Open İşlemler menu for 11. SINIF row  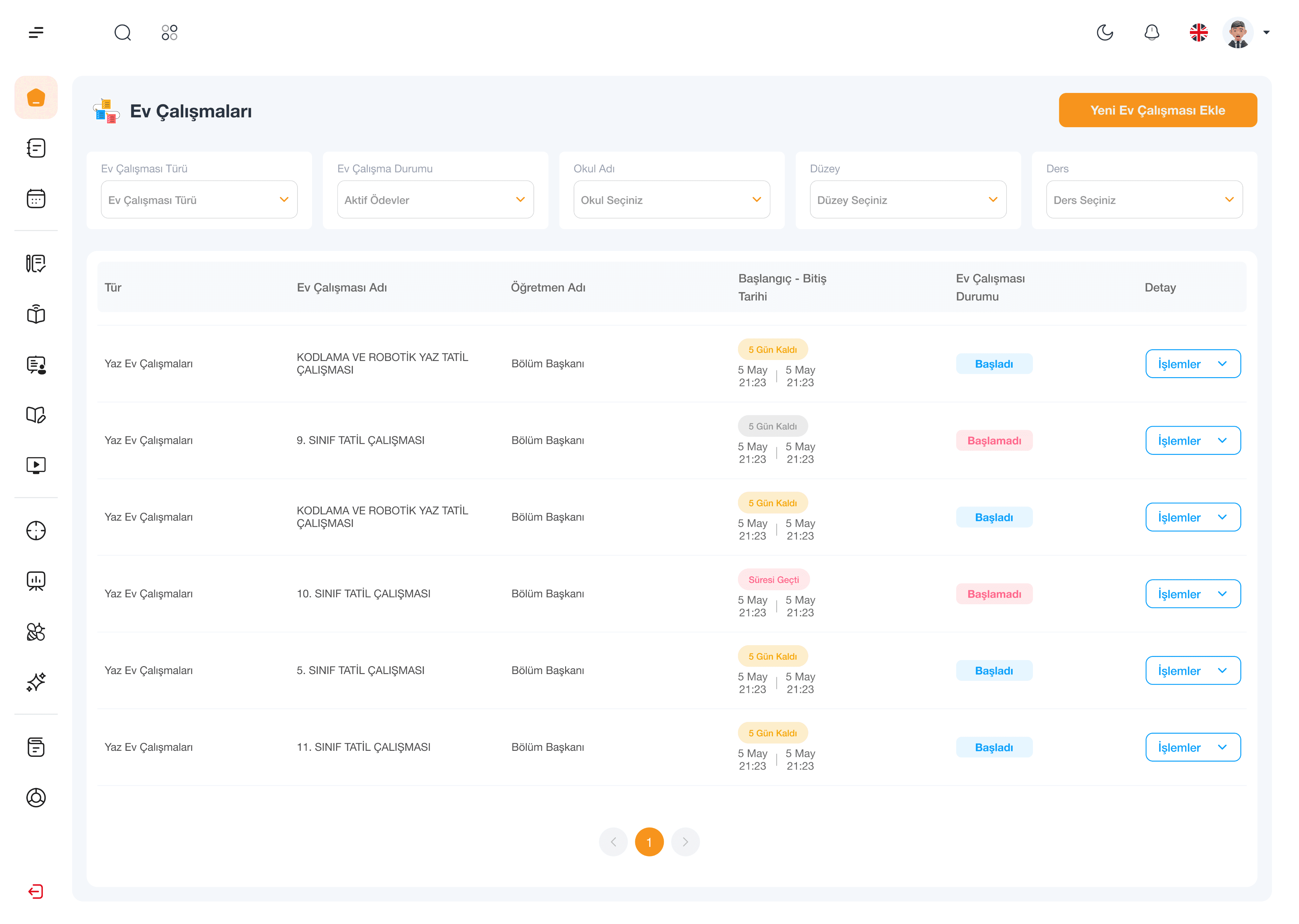pyautogui.click(x=1193, y=747)
